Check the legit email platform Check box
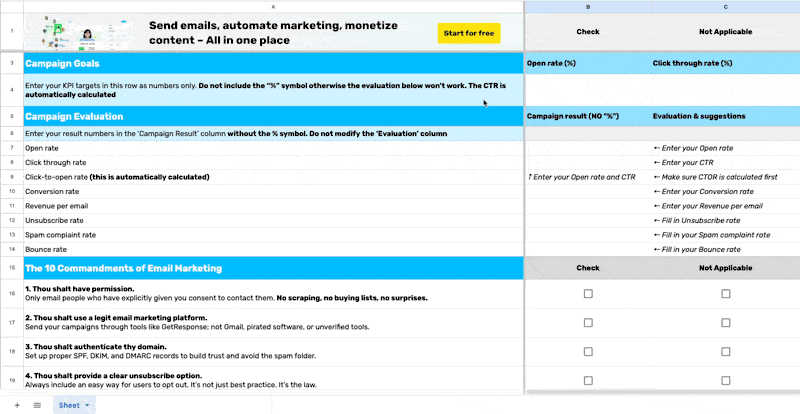 tap(588, 323)
